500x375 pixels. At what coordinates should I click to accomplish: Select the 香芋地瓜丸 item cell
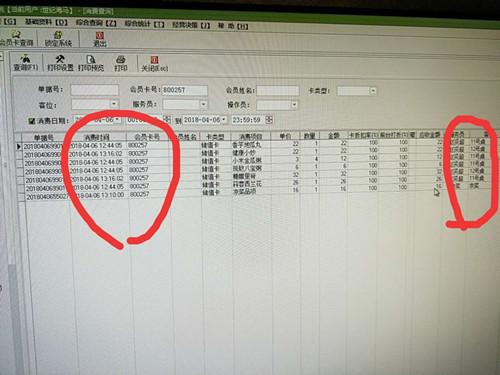click(247, 145)
